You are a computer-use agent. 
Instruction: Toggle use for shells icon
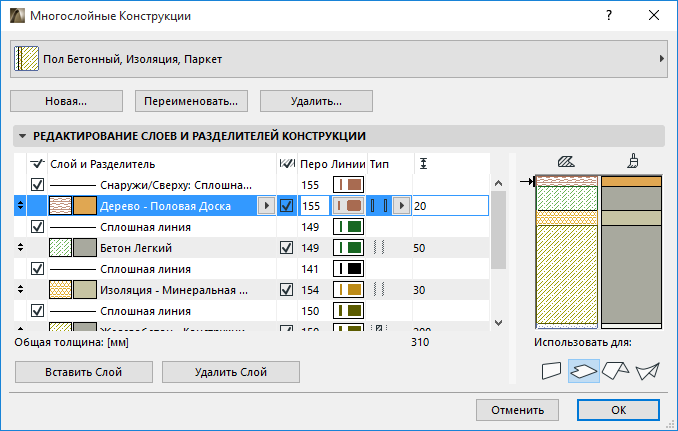[648, 371]
